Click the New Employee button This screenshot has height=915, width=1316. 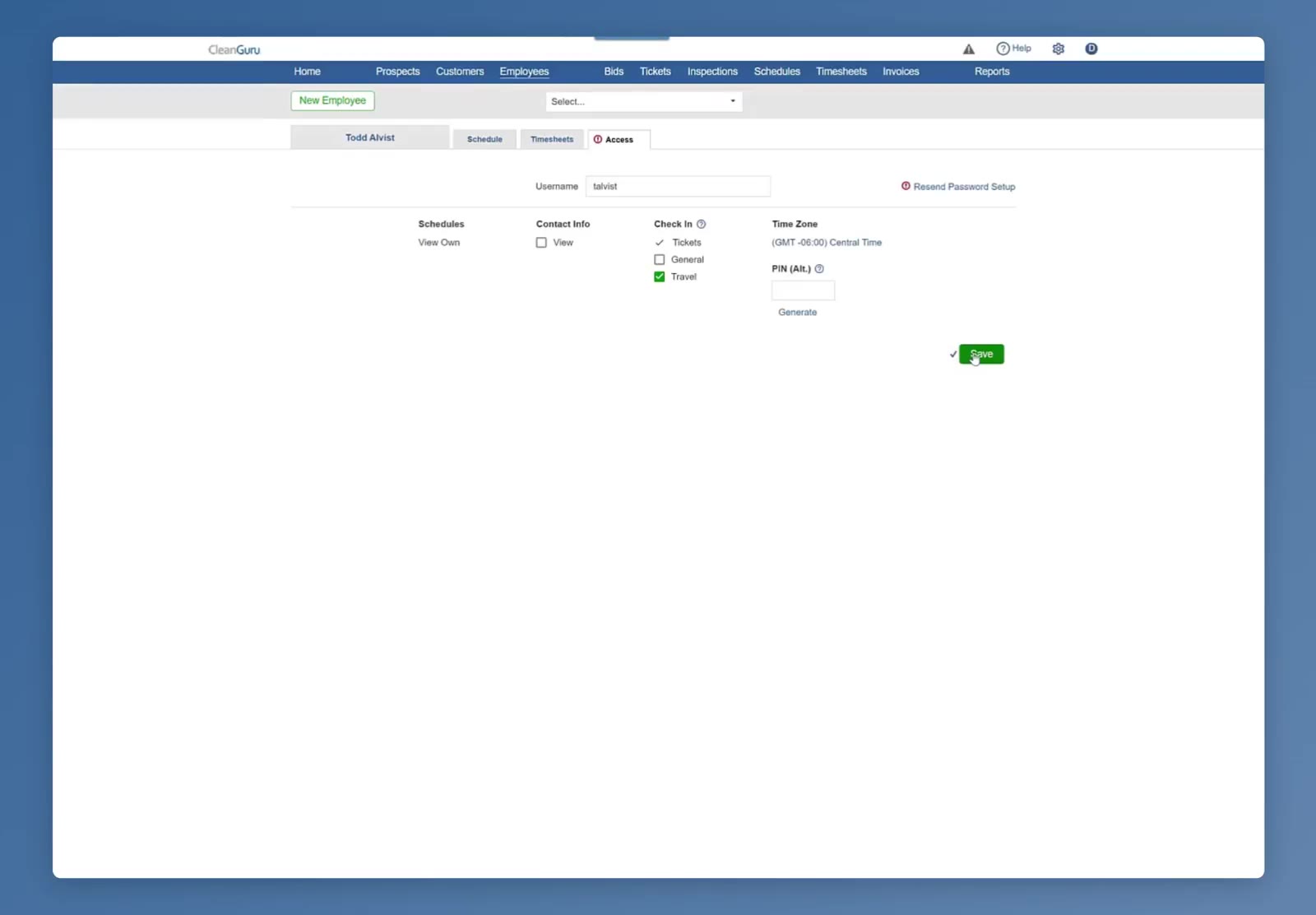pyautogui.click(x=332, y=100)
